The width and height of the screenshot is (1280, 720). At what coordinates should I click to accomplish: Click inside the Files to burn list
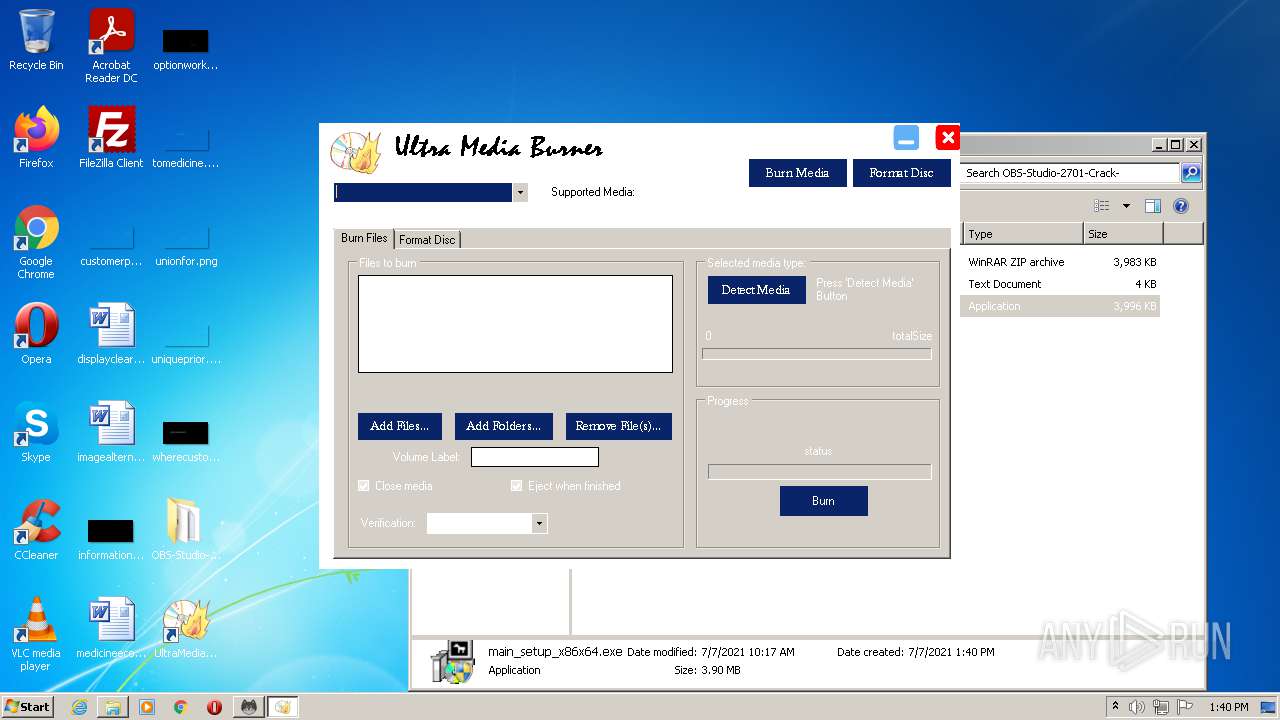coord(515,324)
